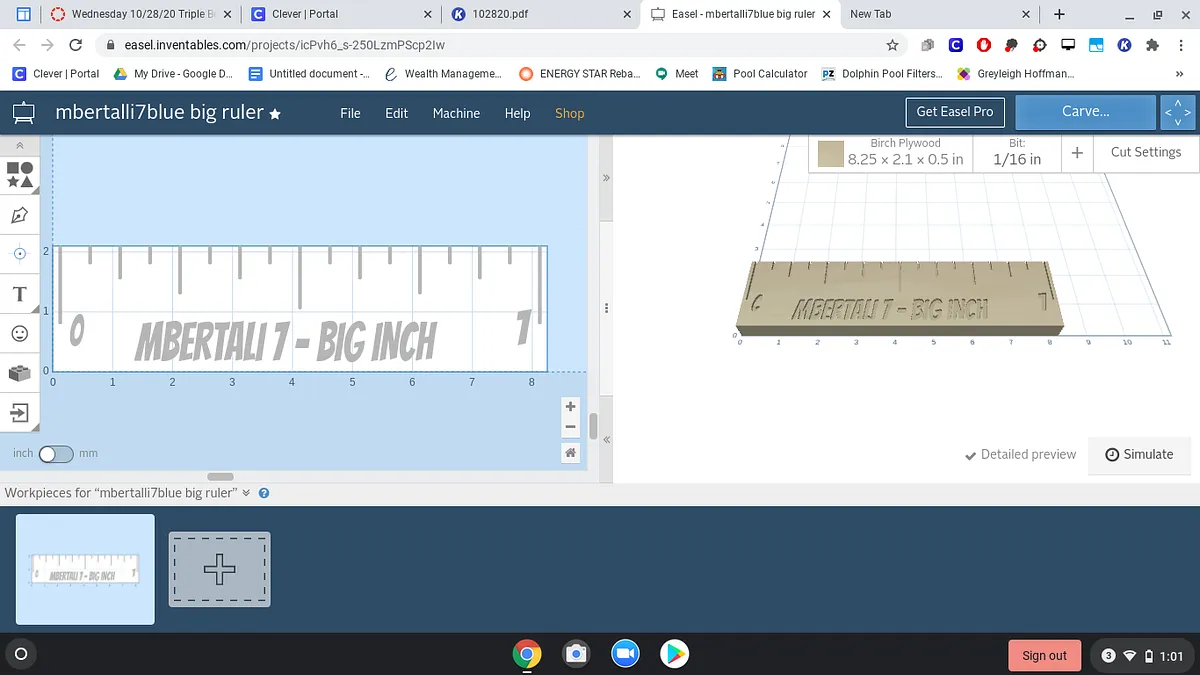Expand the Workpieces dropdown arrow
The image size is (1200, 675).
point(246,493)
